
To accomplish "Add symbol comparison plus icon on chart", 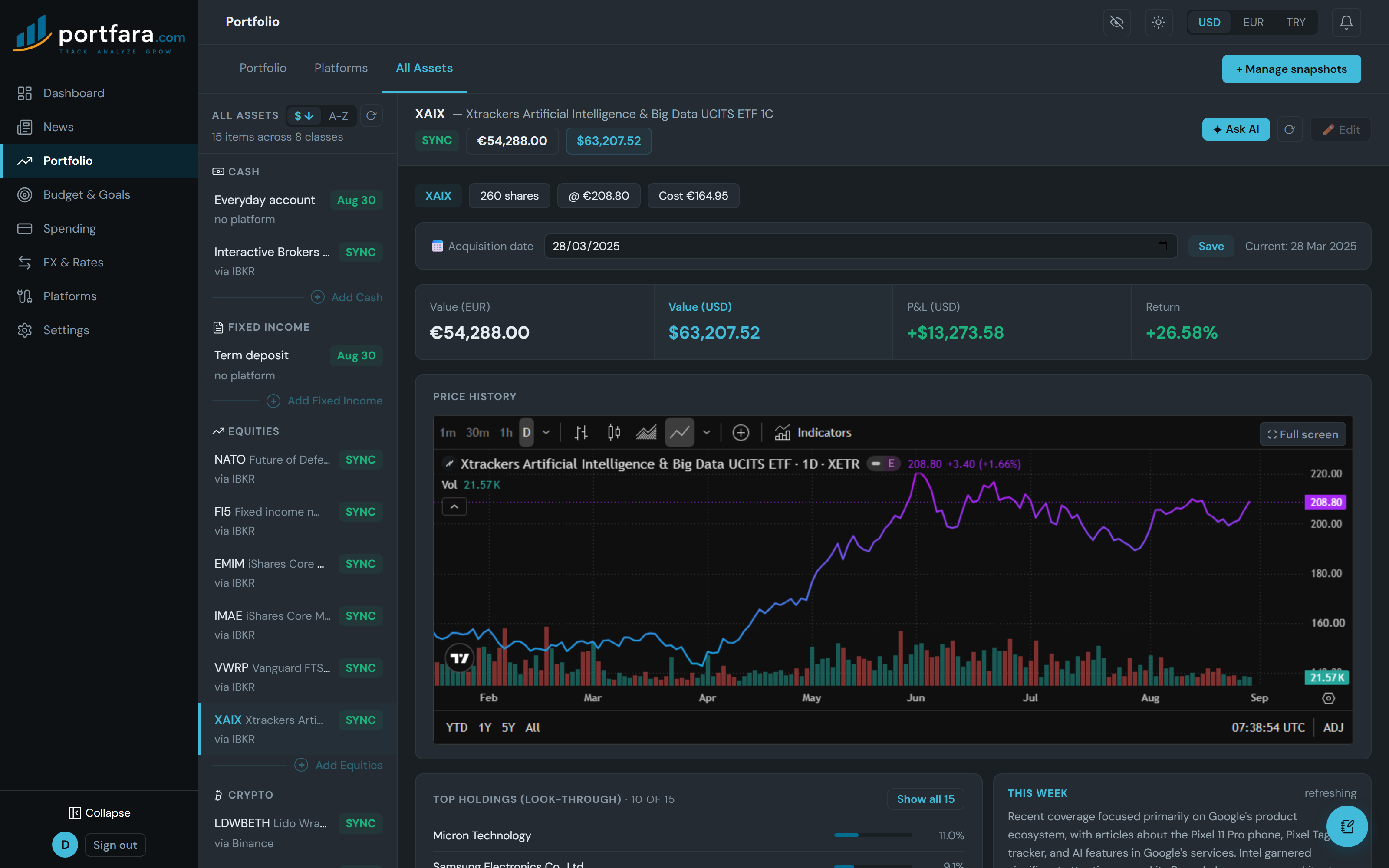I will point(741,432).
